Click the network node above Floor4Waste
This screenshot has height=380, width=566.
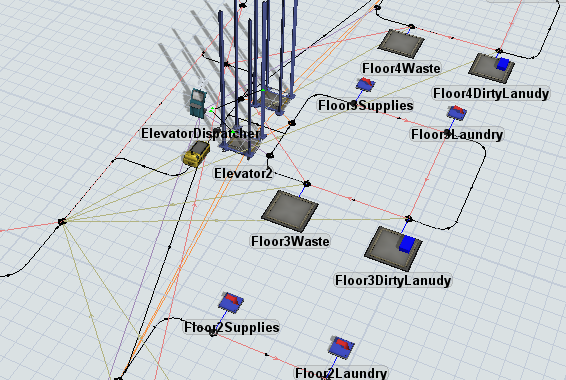[x=411, y=26]
